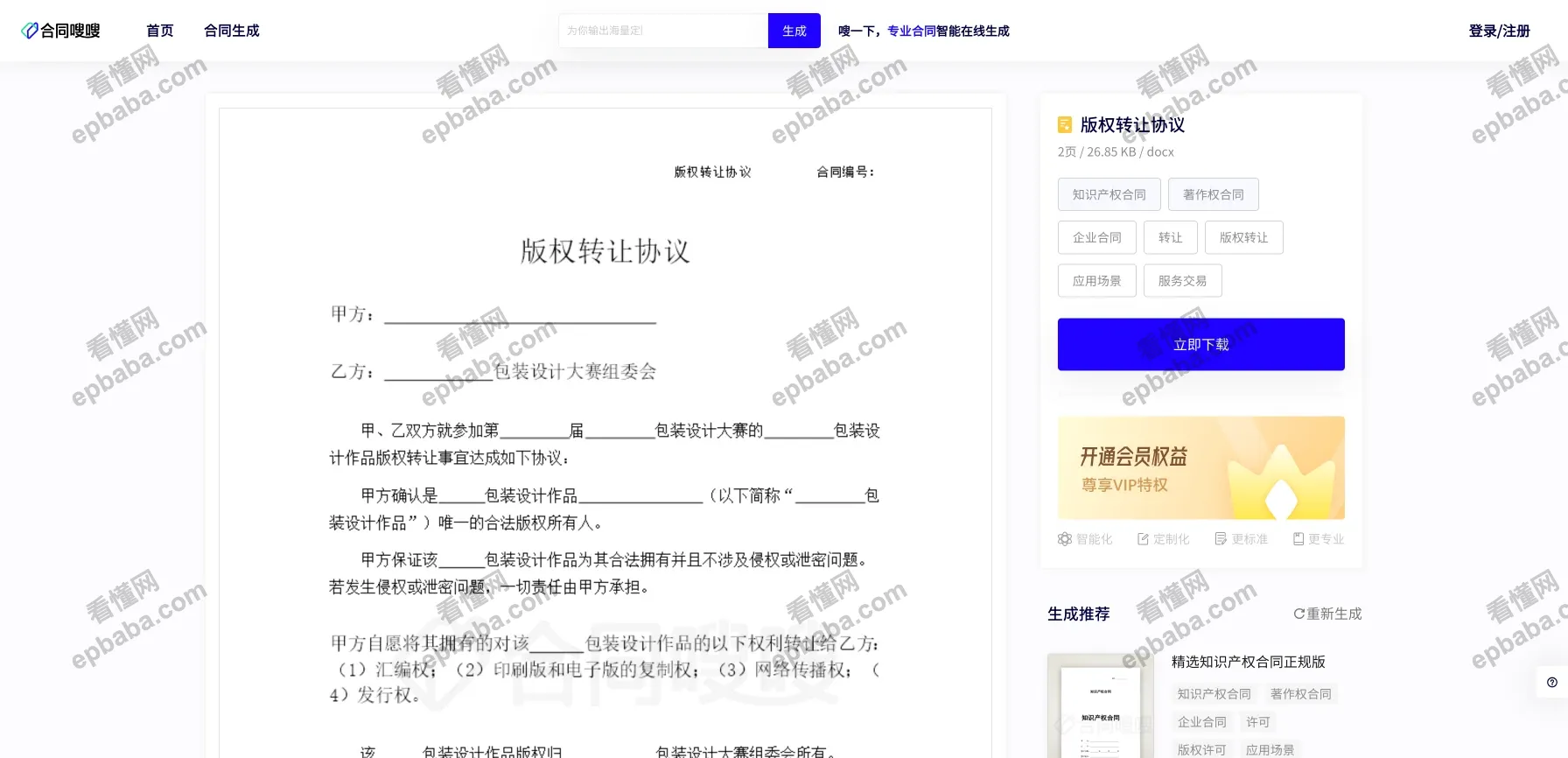Select the 应用场景 tag under recommendation

(1270, 750)
